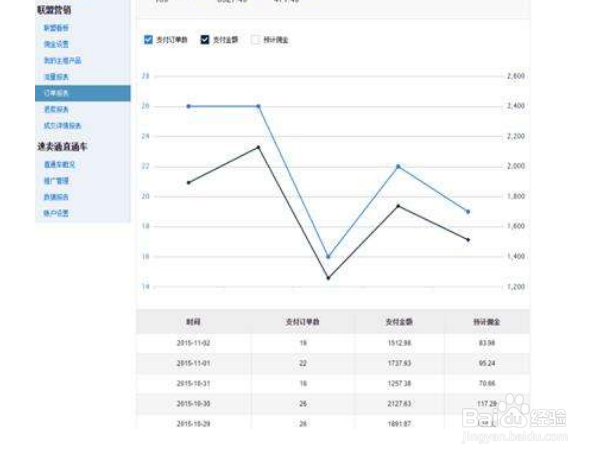Click the commission cell 83.98

487,343
